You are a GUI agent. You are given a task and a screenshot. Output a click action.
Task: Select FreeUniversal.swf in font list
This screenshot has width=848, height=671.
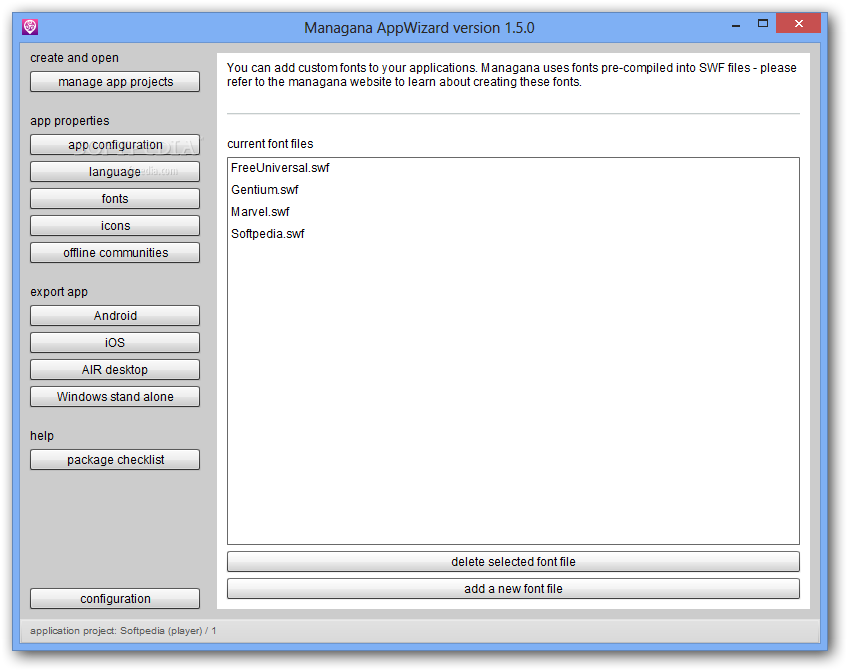point(513,168)
